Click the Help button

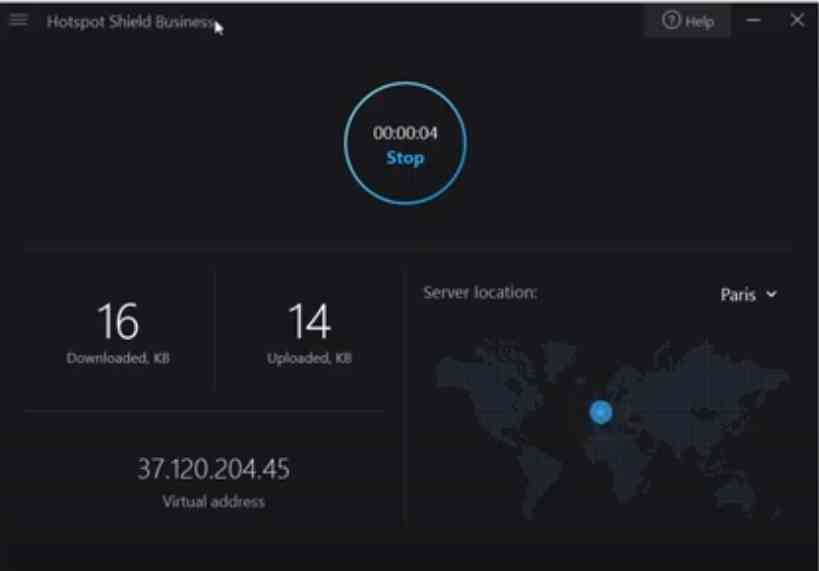[x=687, y=21]
